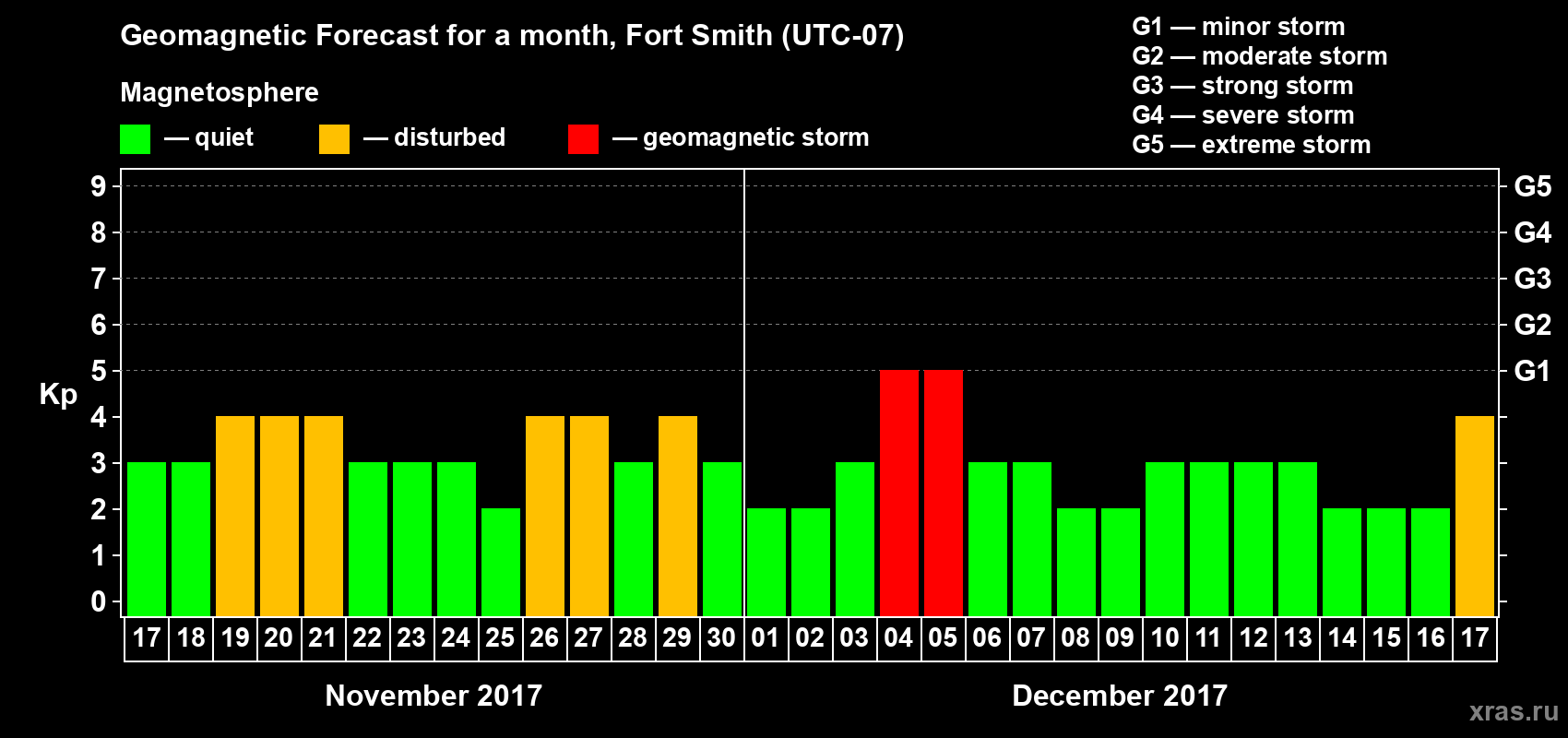
Task: Click the date cell '08' on the axis
Action: coord(1076,638)
